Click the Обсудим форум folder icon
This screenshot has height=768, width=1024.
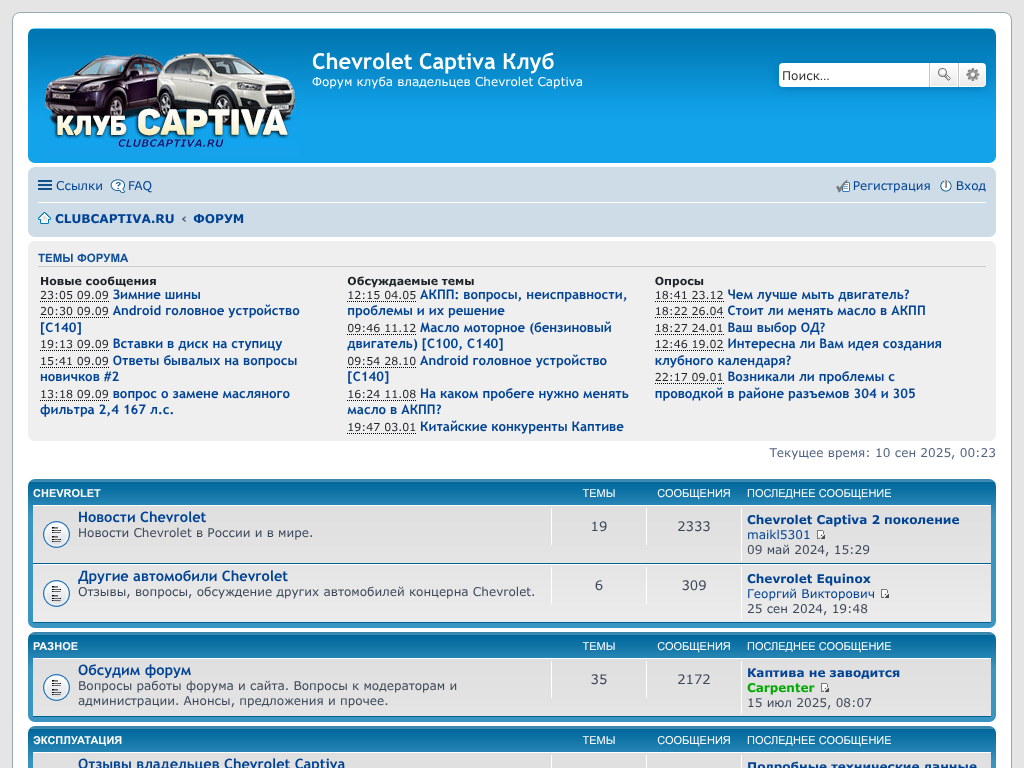tap(56, 687)
